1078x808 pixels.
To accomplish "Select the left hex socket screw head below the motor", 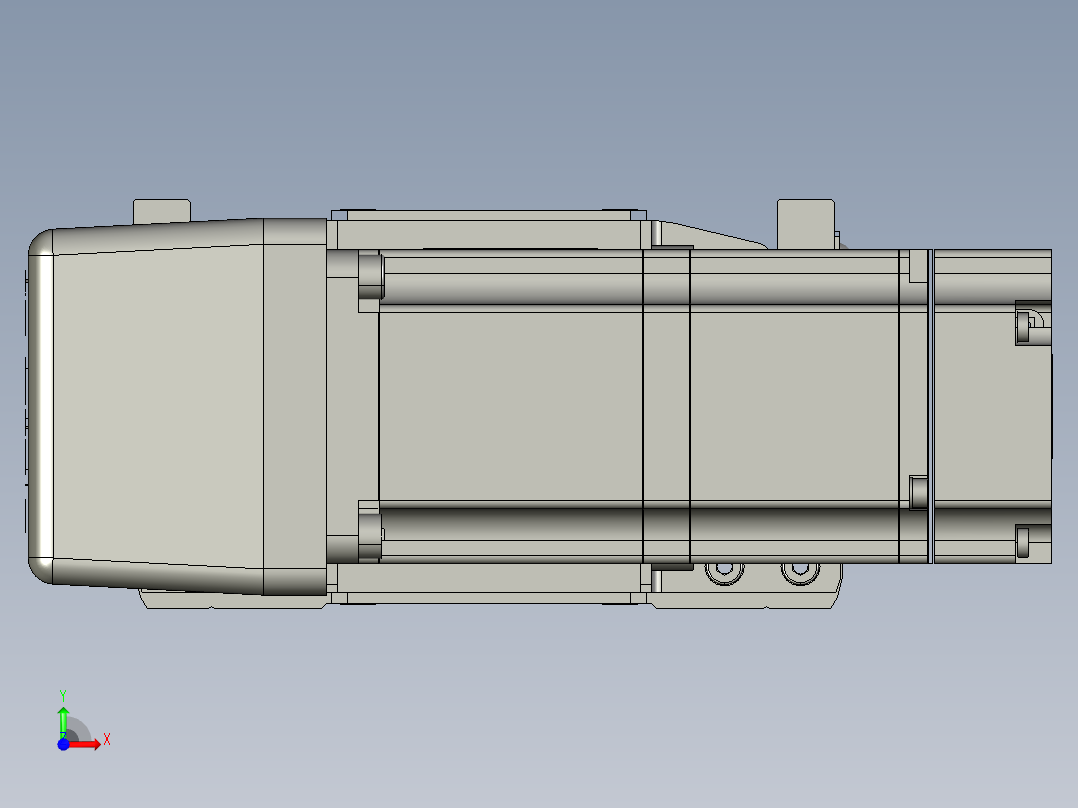I will [725, 574].
